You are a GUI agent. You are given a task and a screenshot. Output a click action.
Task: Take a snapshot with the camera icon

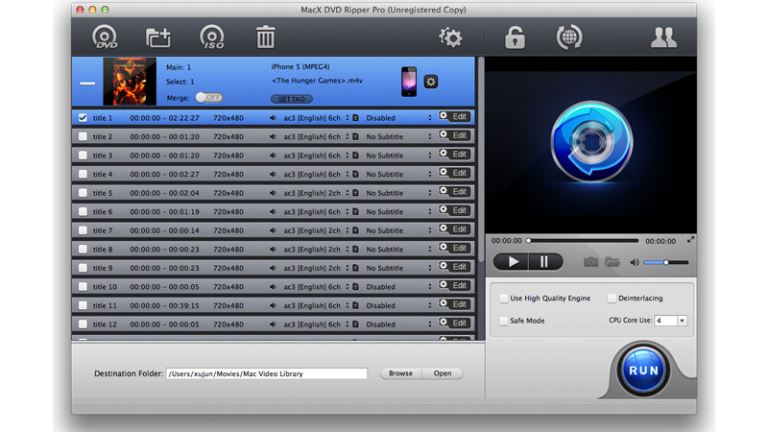(x=591, y=262)
